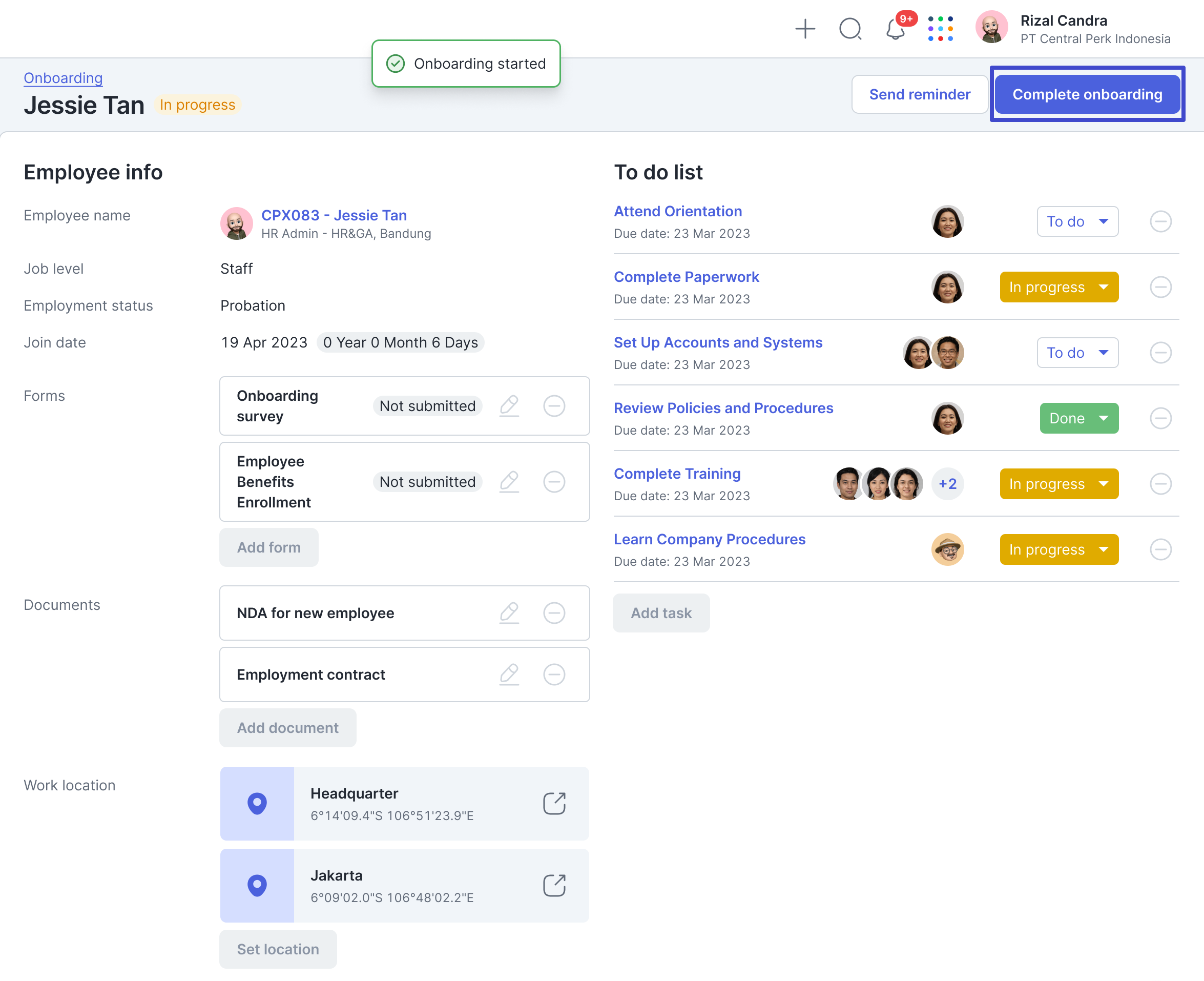Viewport: 1204px width, 981px height.
Task: Open Attend Orientation status dropdown
Action: (1077, 221)
